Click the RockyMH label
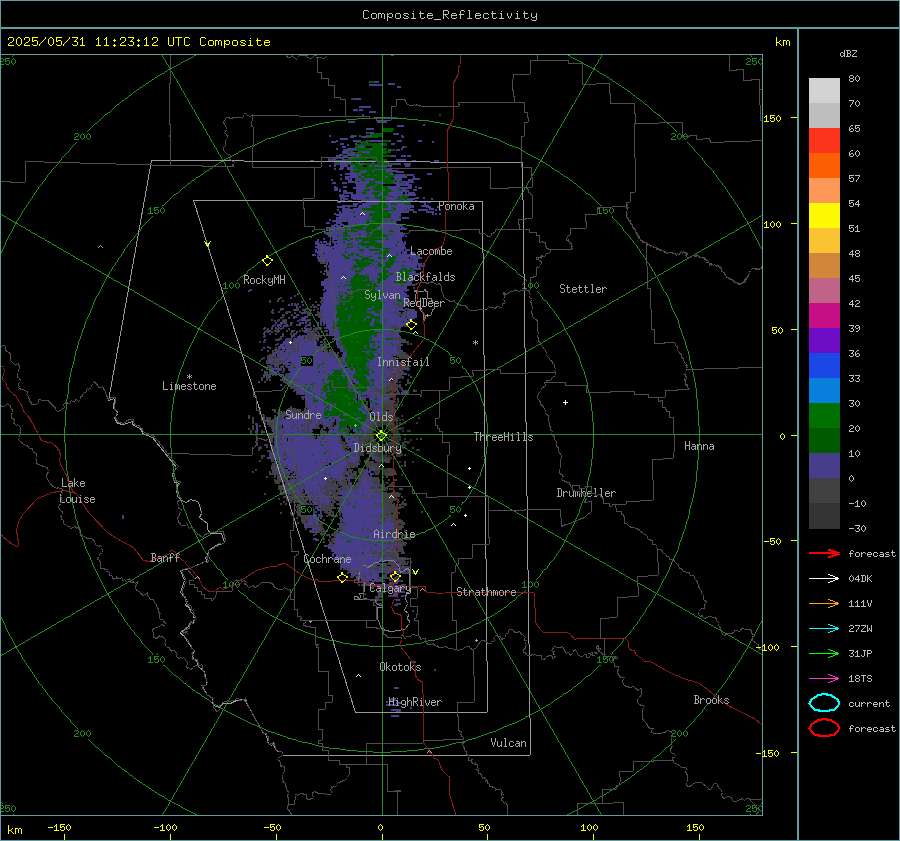The height and width of the screenshot is (841, 900). coord(264,280)
